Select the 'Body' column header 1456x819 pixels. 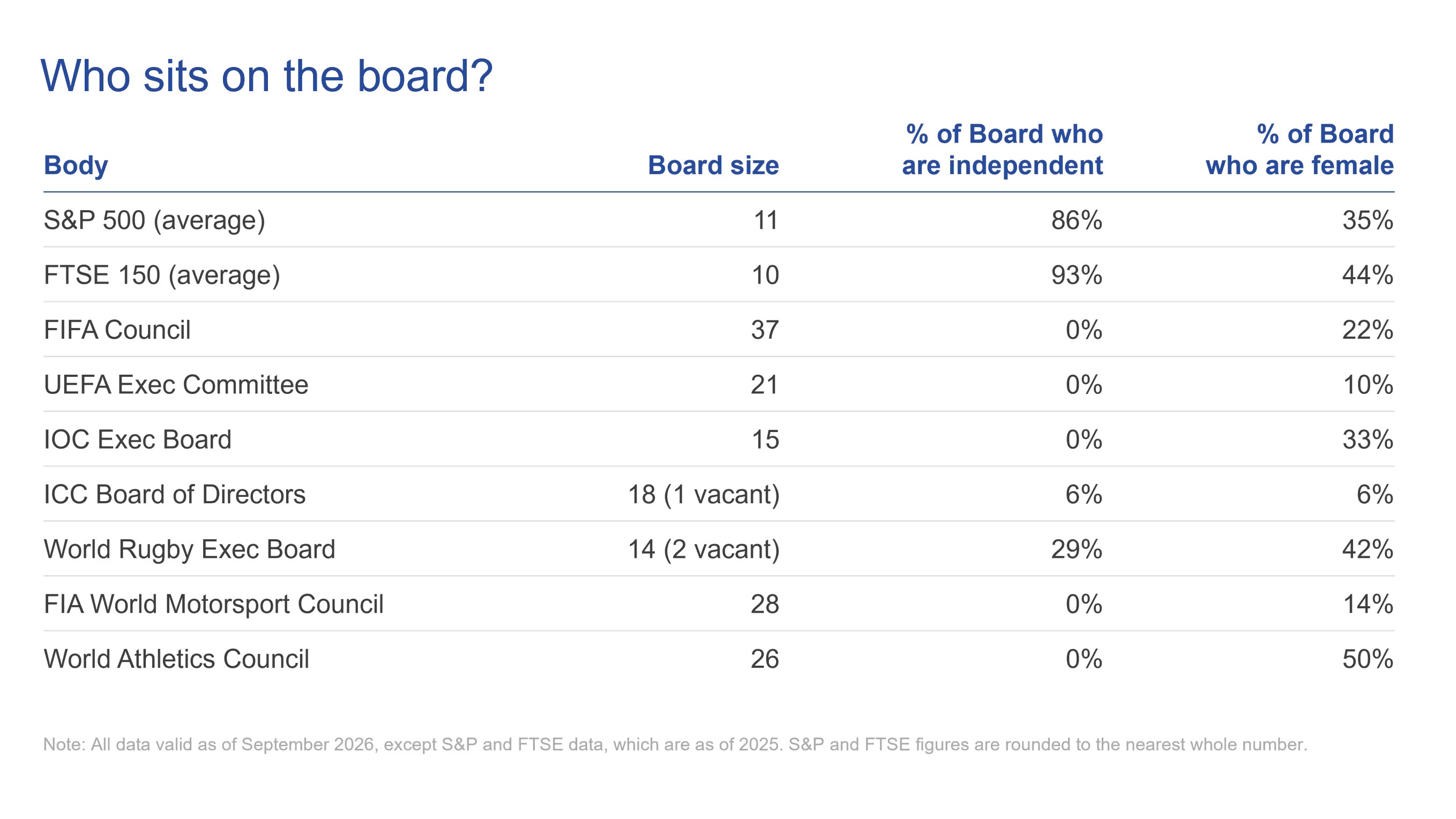pyautogui.click(x=76, y=166)
